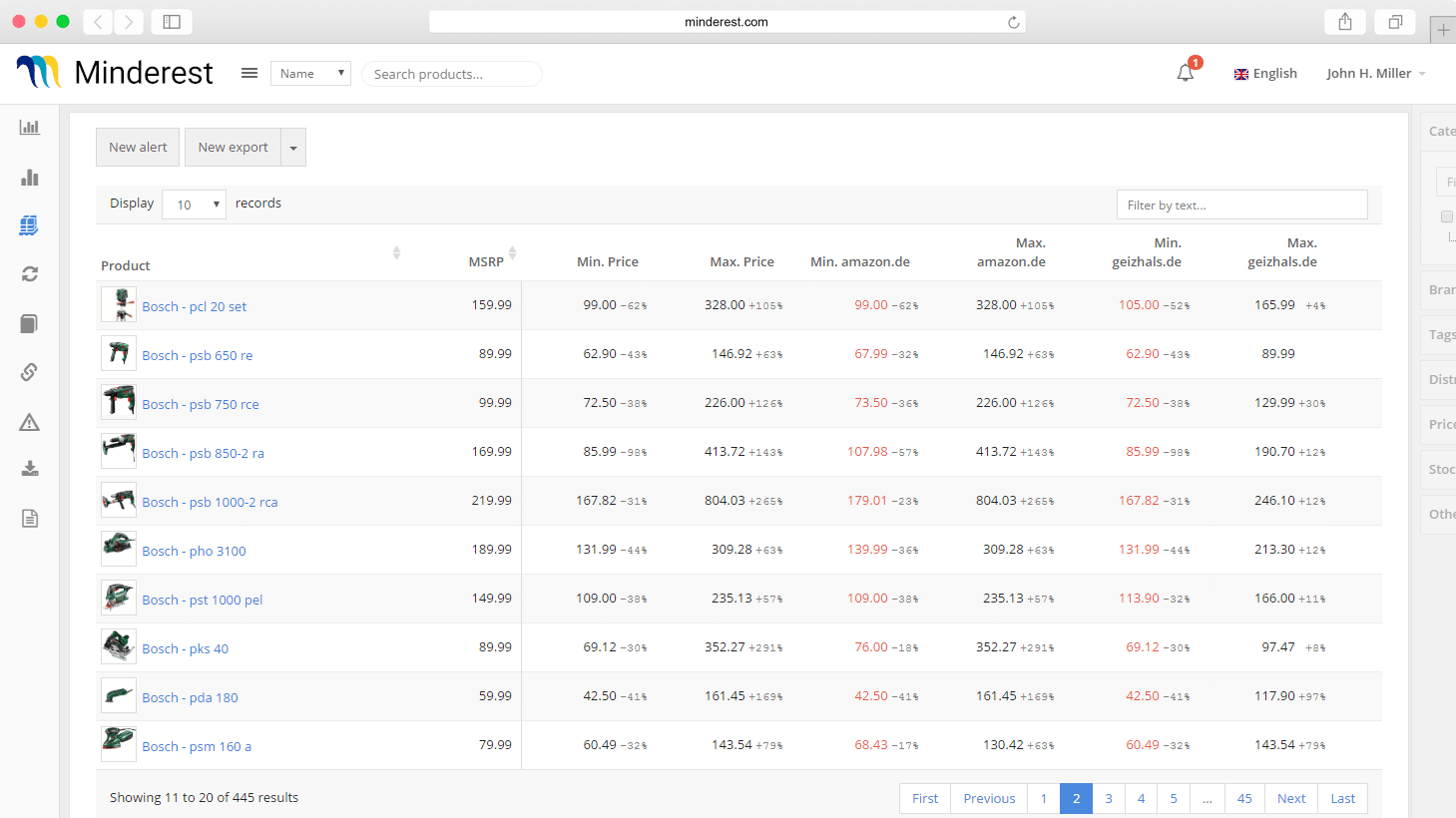
Task: Click the browser share icon
Action: click(x=1345, y=22)
